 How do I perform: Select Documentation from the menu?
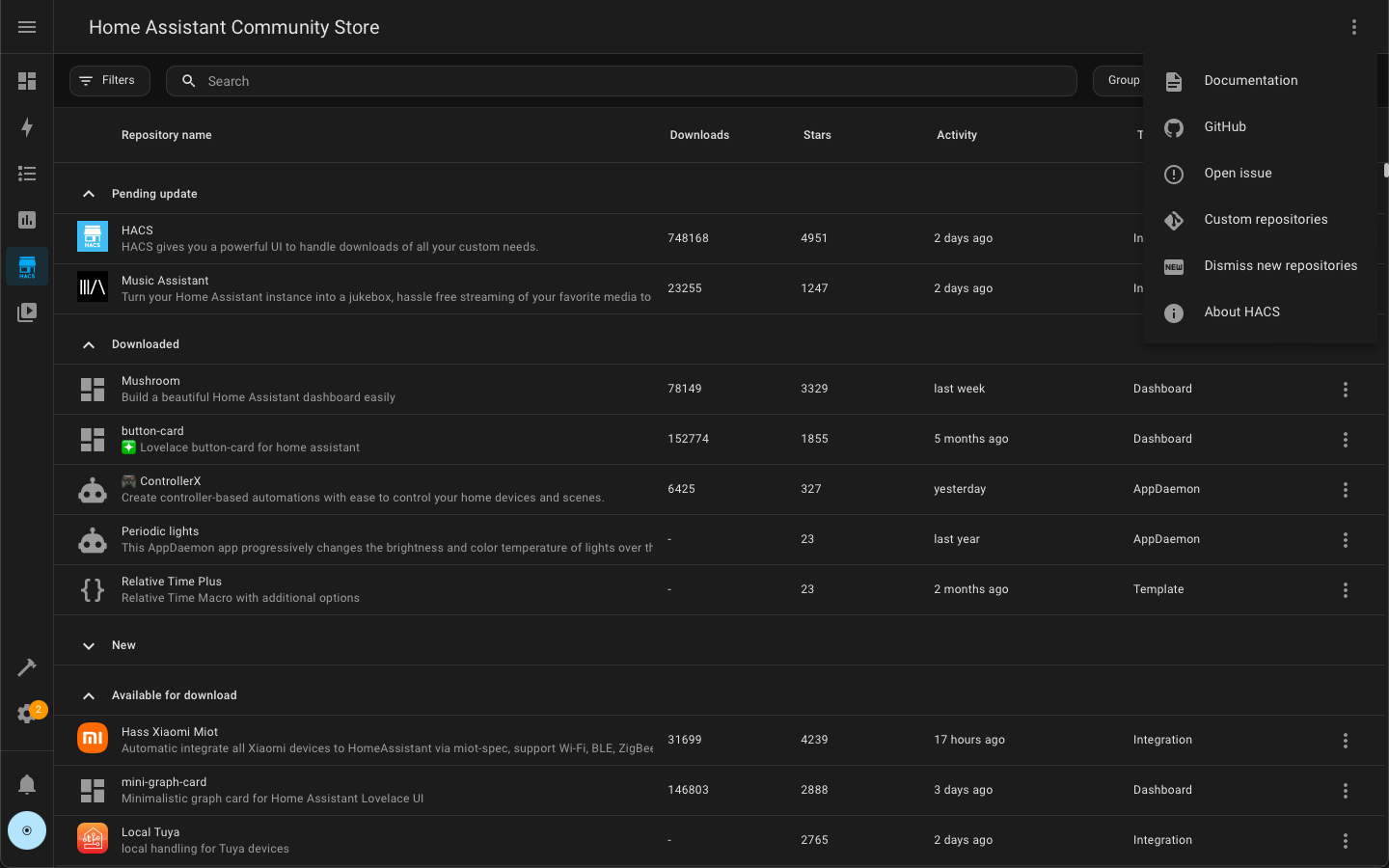1259,81
